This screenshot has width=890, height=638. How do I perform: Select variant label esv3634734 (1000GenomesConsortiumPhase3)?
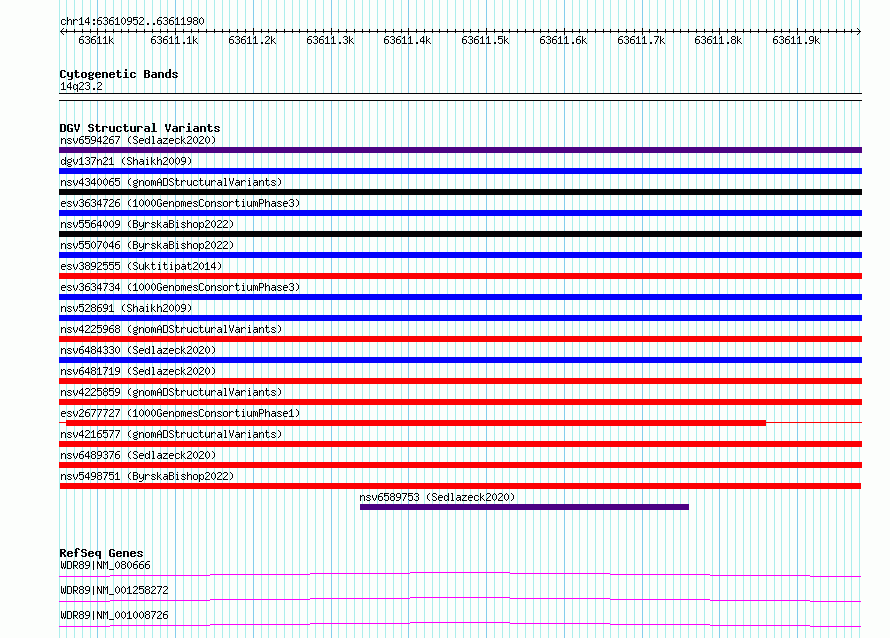[180, 287]
